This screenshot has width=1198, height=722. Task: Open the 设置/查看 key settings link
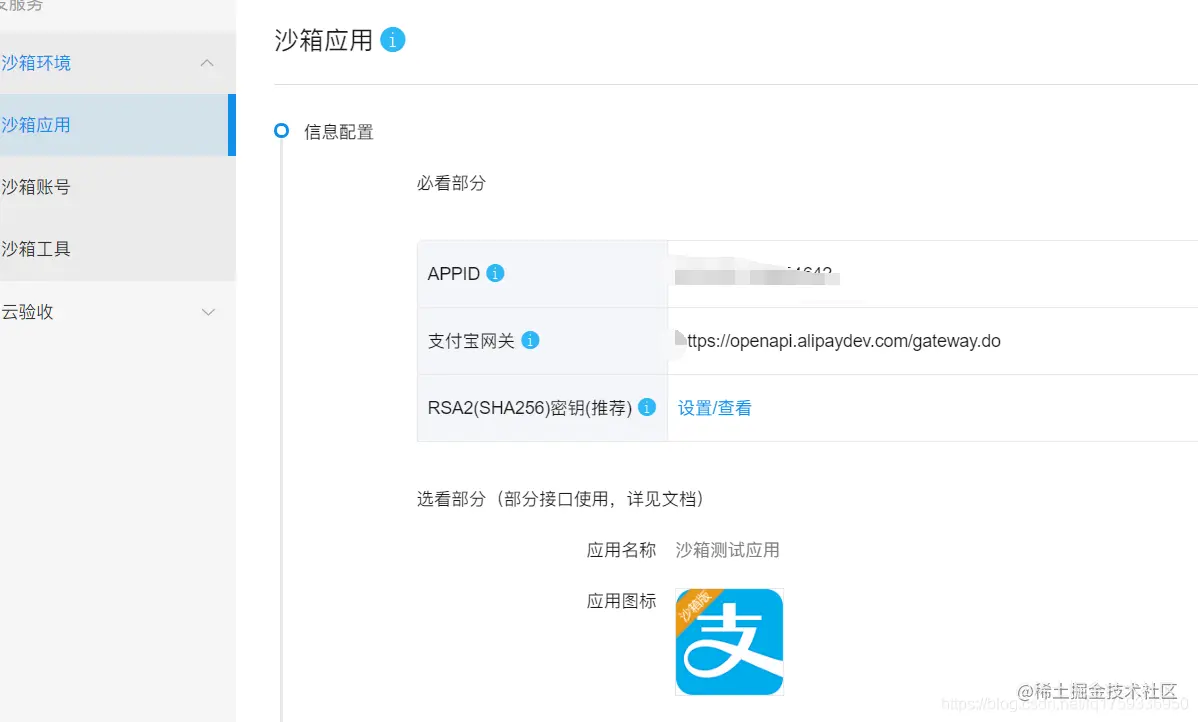point(714,408)
